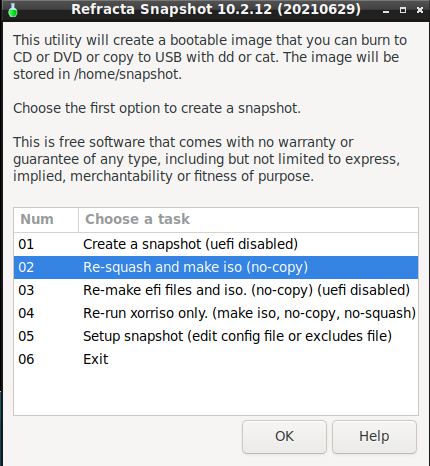Click the Num column header
The width and height of the screenshot is (430, 466).
pos(46,220)
